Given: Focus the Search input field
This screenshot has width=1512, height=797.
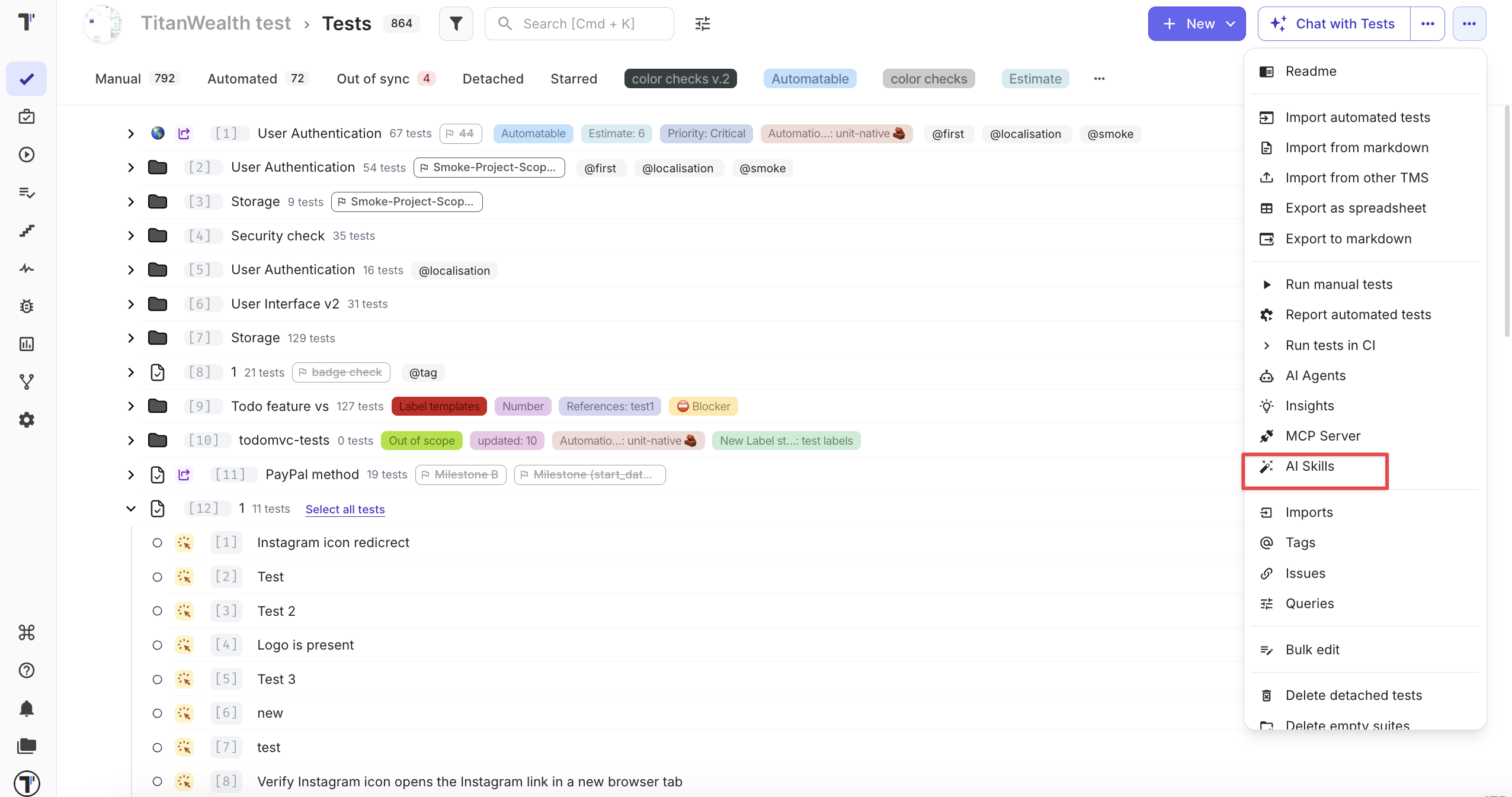Looking at the screenshot, I should (x=579, y=24).
